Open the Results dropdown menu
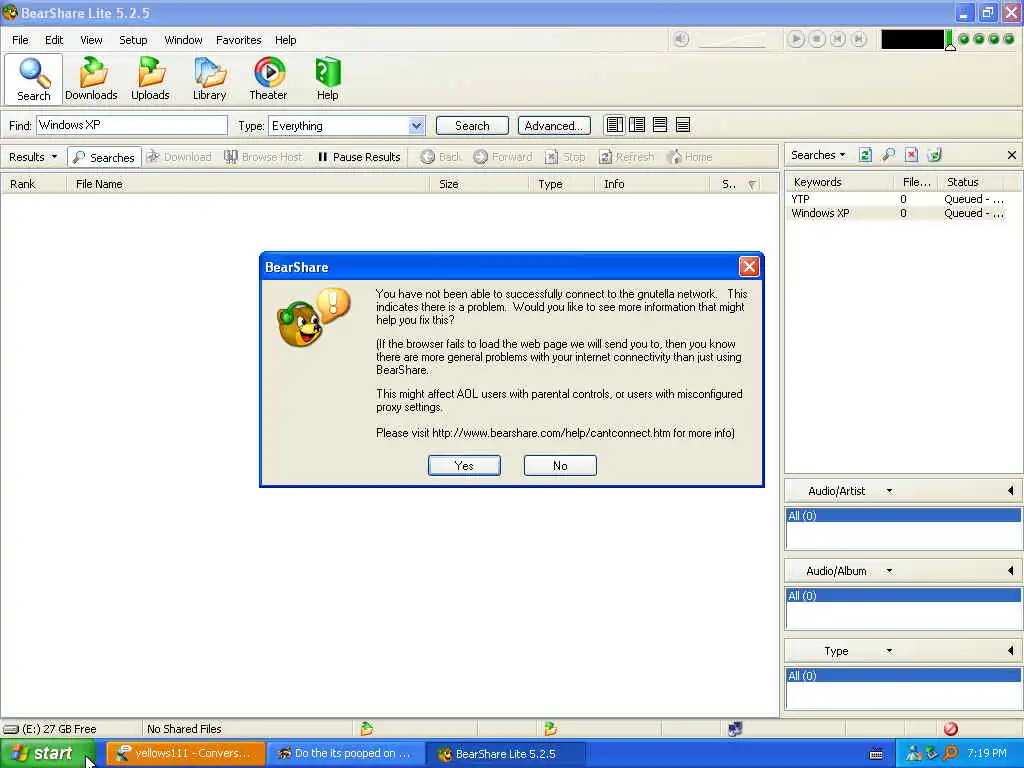This screenshot has height=768, width=1024. click(x=33, y=157)
